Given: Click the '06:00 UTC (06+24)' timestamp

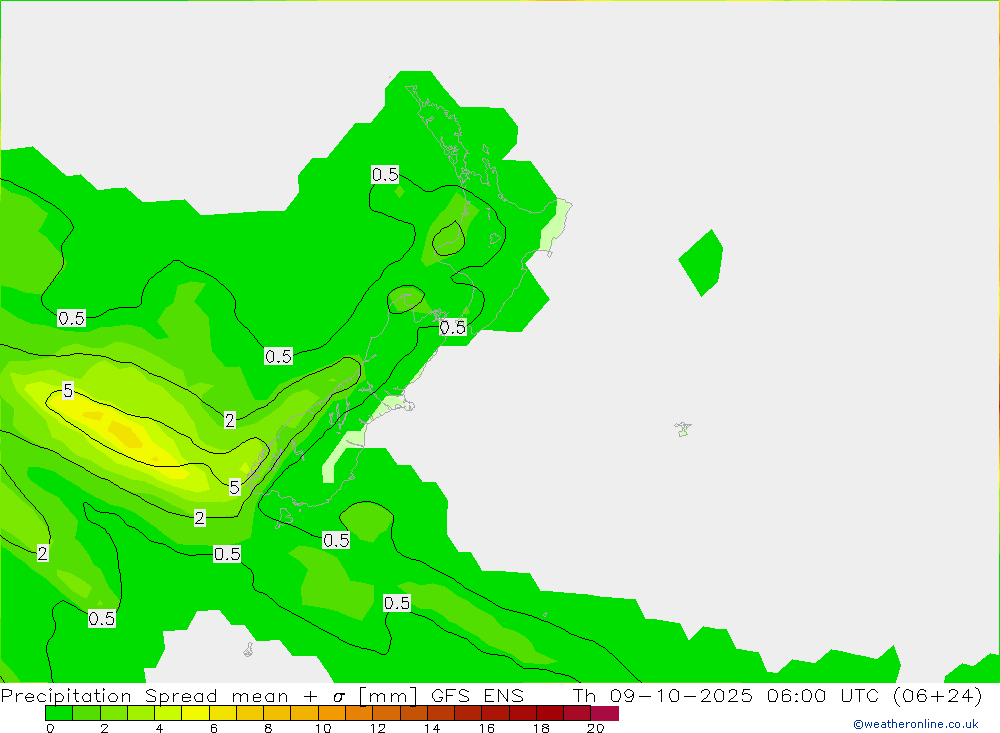Looking at the screenshot, I should [x=872, y=696].
